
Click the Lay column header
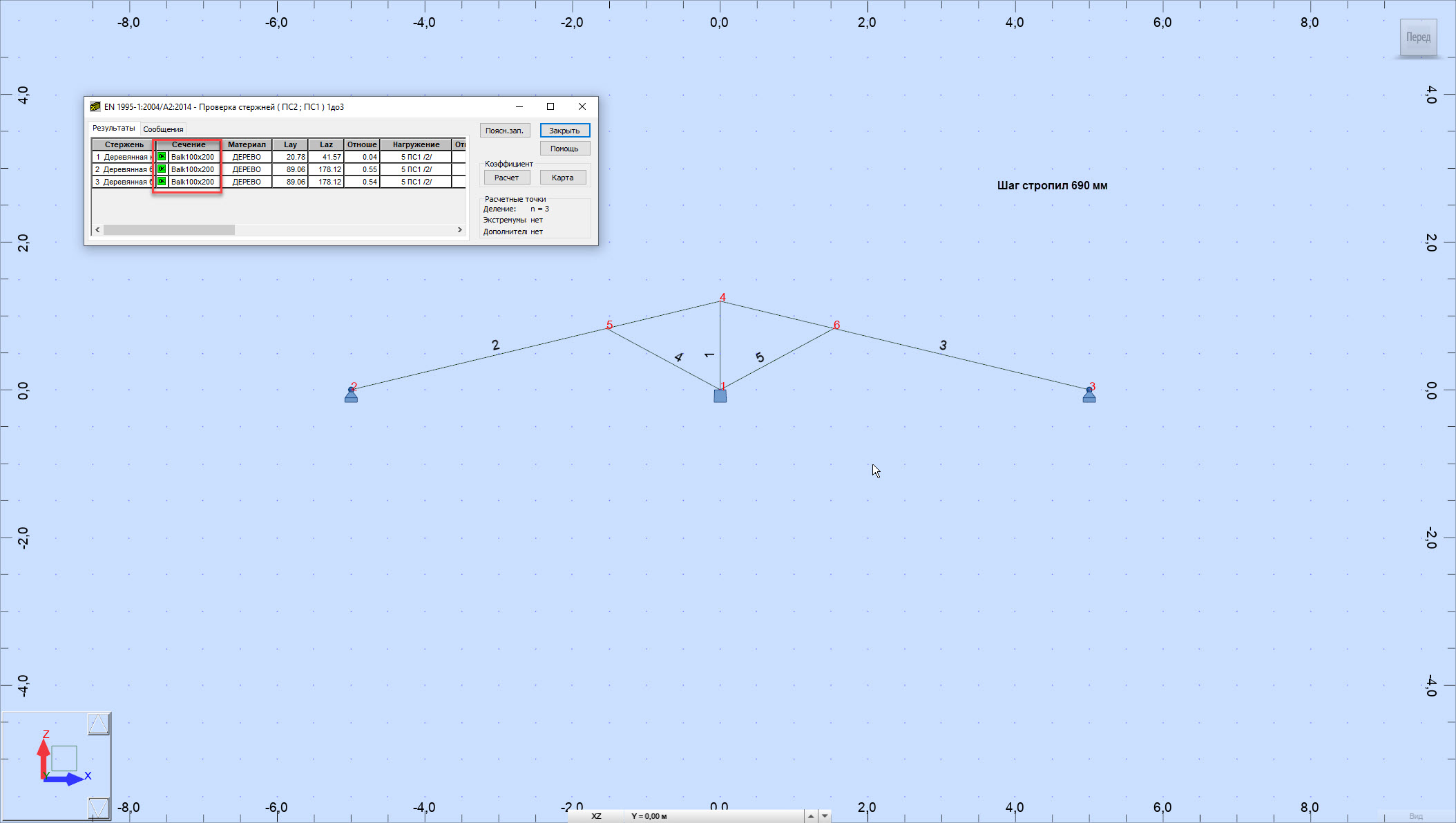coord(290,144)
